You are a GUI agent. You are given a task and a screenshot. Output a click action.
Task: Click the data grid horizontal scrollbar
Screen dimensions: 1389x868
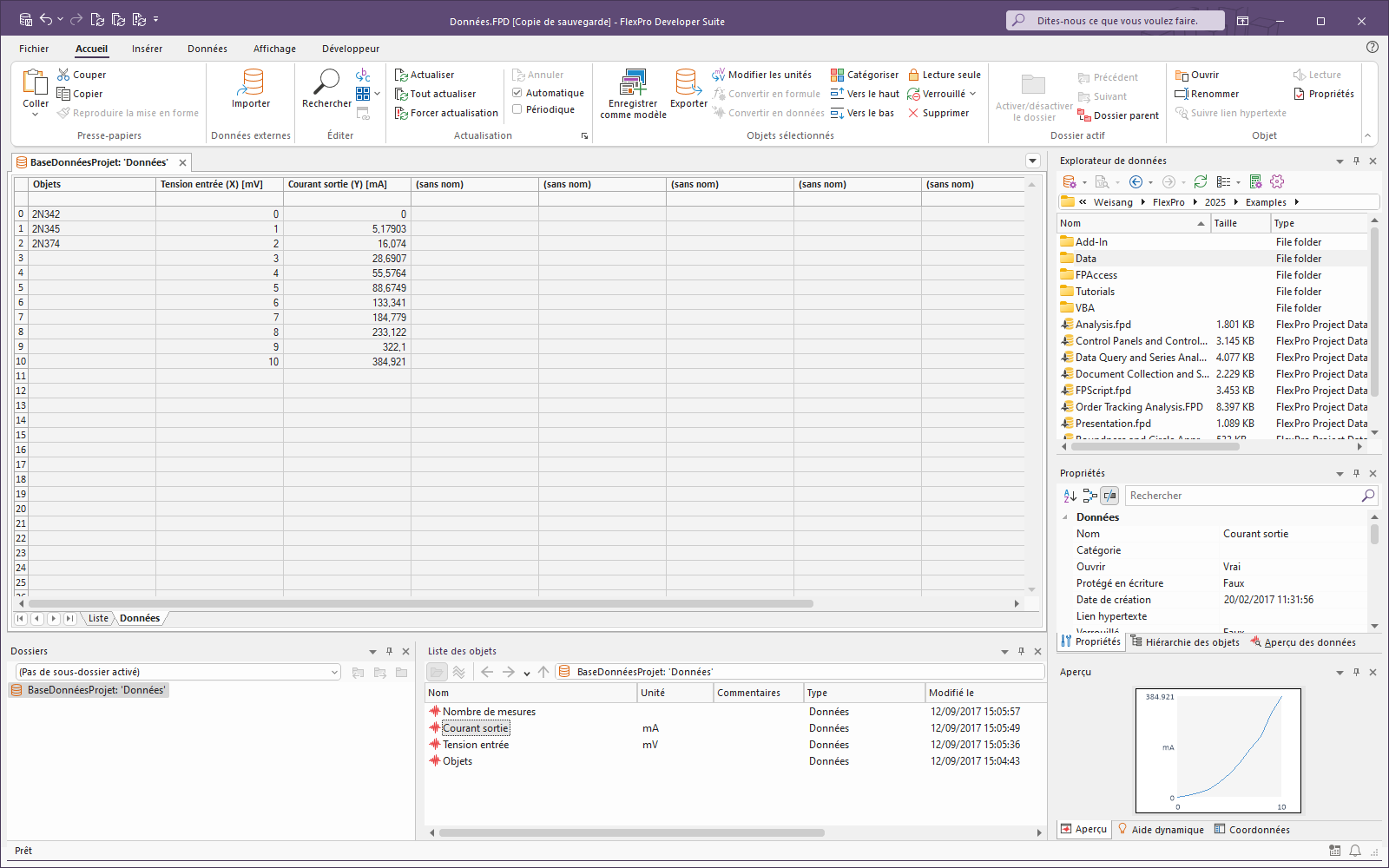421,603
